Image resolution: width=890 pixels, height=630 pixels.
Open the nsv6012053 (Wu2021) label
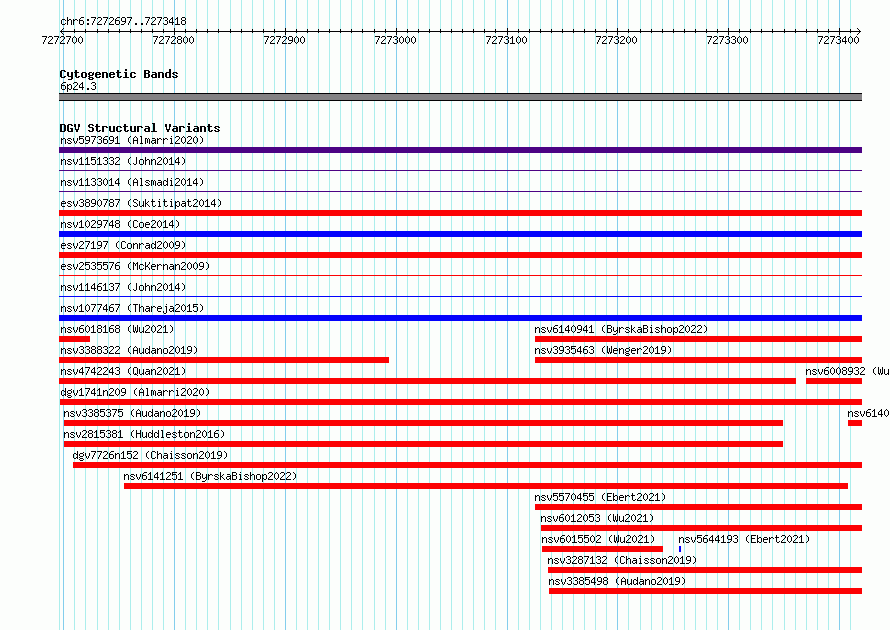point(597,518)
